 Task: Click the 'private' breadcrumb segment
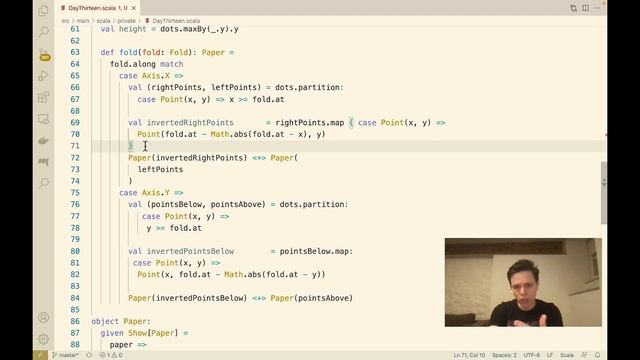point(127,21)
